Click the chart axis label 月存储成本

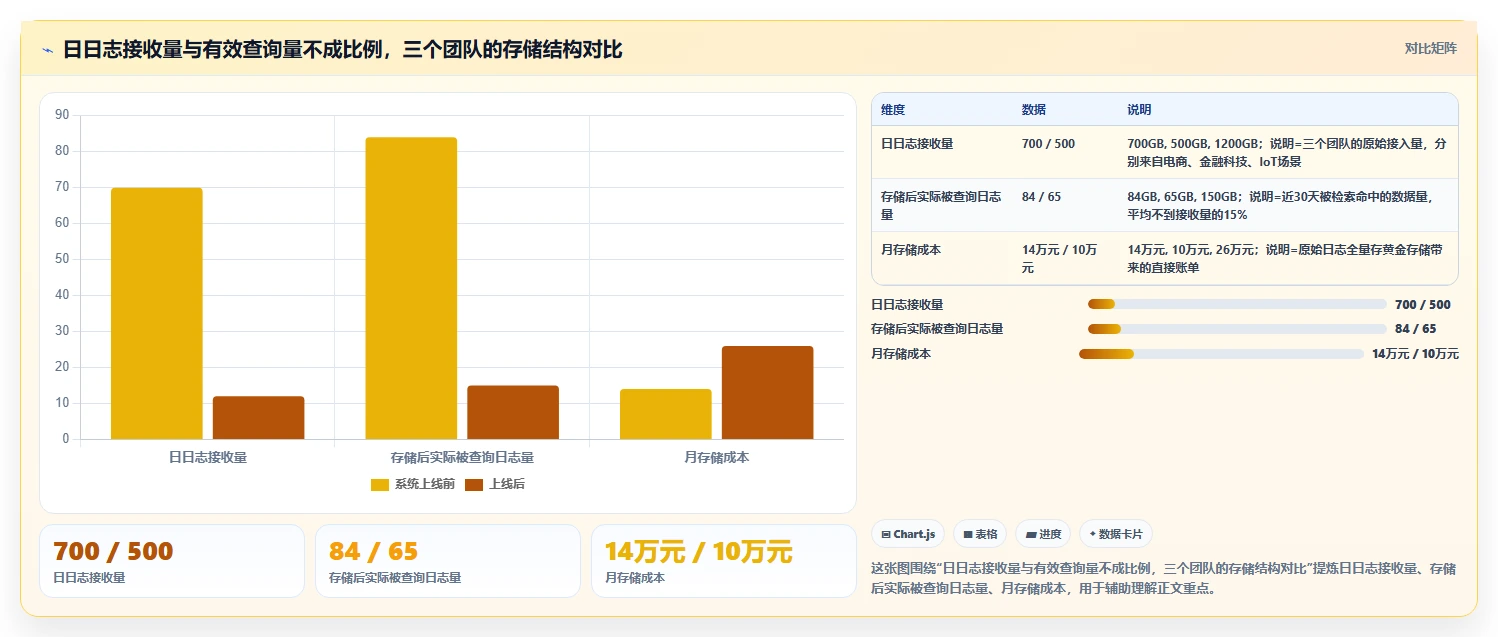717,457
